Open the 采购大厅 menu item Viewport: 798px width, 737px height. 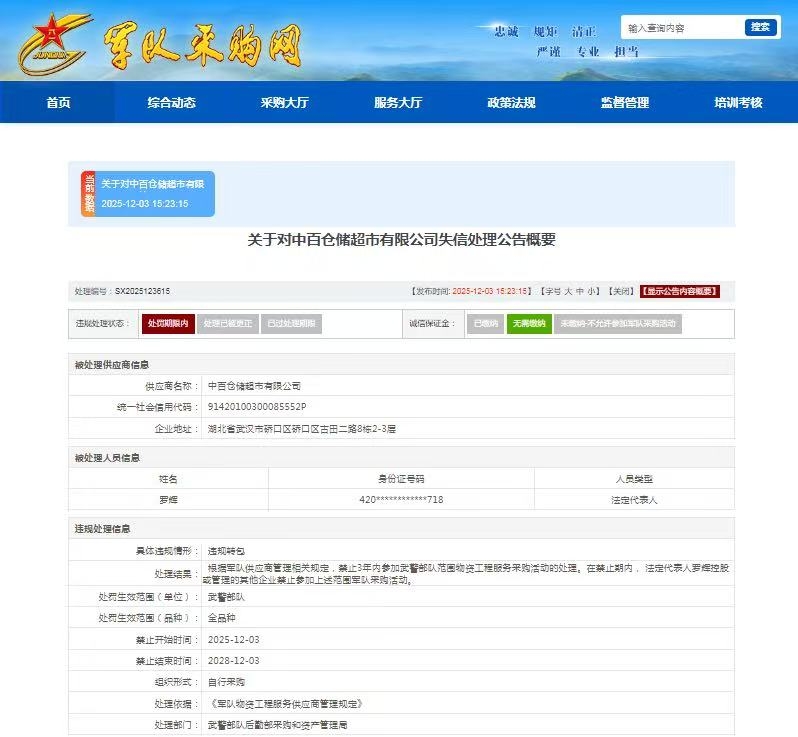(284, 102)
